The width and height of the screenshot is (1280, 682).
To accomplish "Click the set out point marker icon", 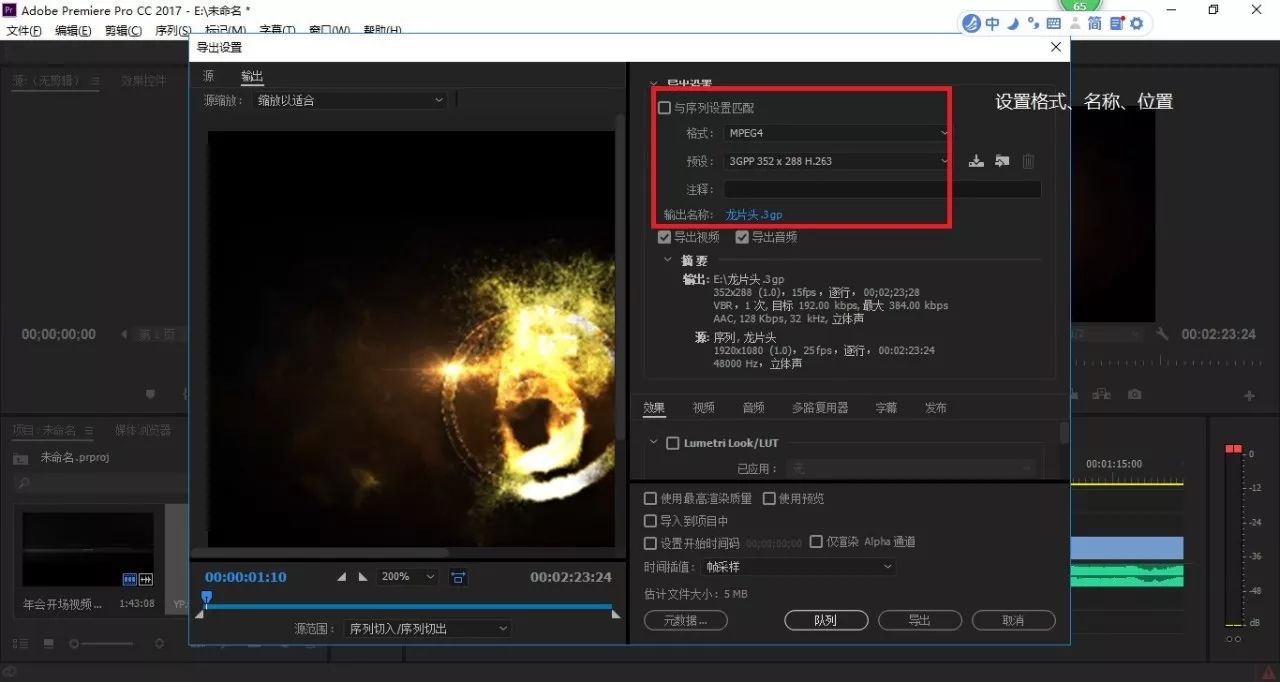I will point(363,577).
